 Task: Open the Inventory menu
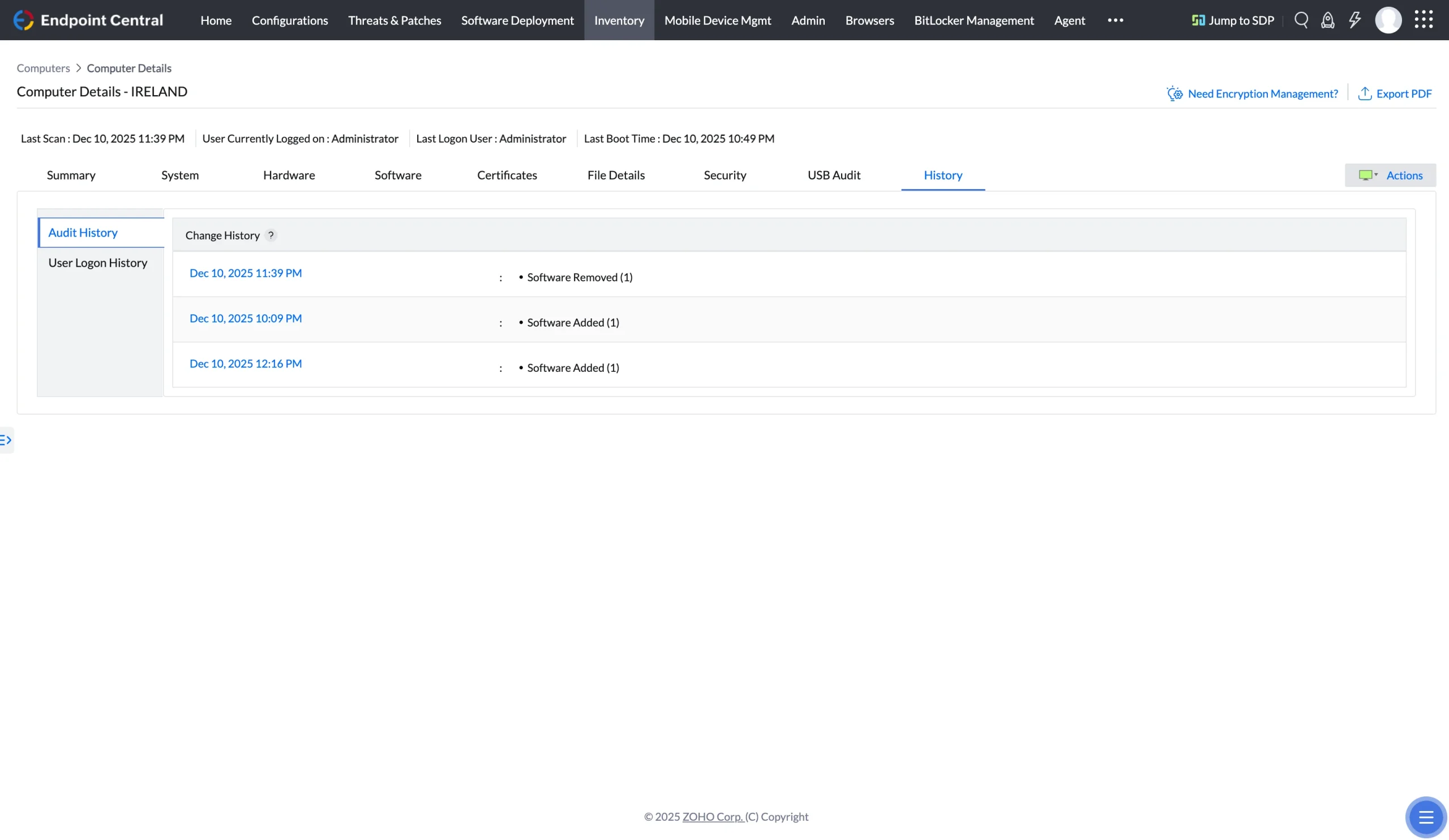point(619,20)
